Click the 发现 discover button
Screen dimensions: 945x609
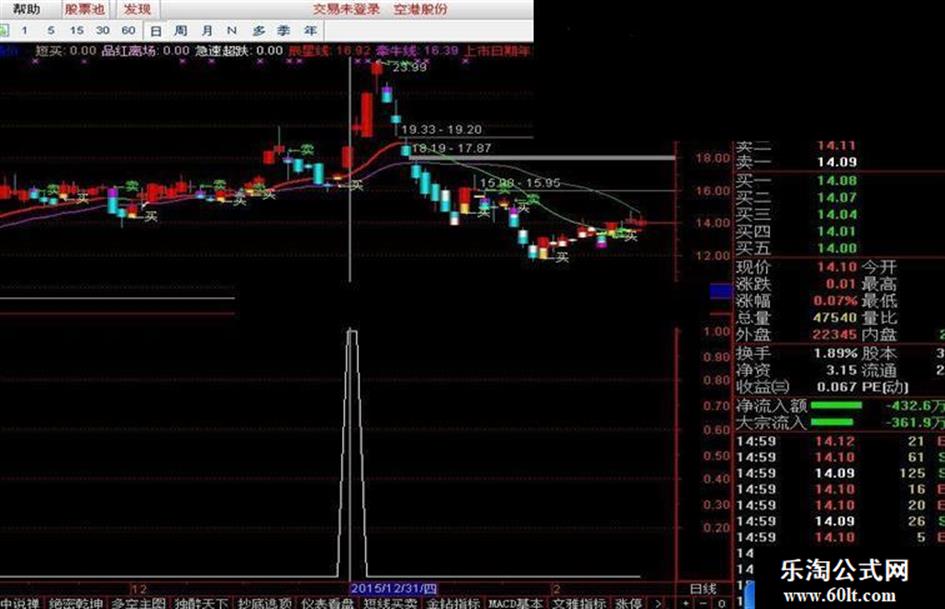[x=137, y=9]
